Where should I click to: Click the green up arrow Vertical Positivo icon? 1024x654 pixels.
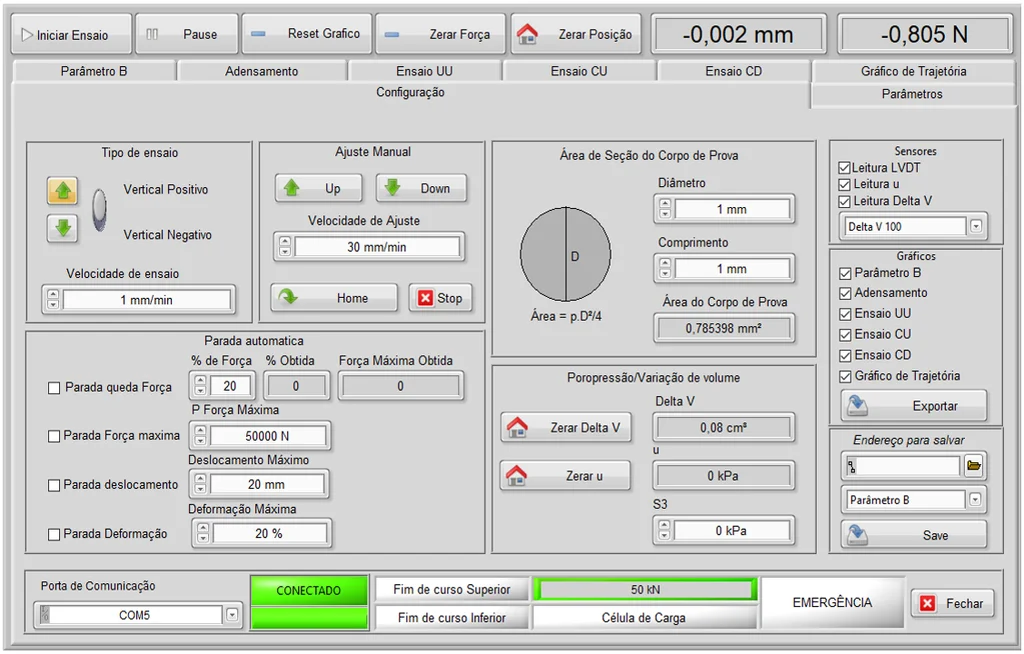tap(63, 191)
